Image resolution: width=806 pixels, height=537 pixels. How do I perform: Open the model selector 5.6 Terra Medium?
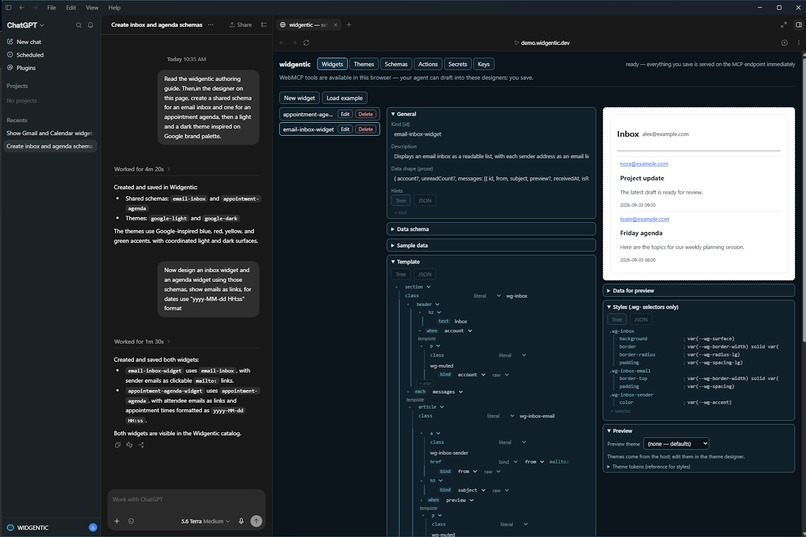click(x=205, y=521)
